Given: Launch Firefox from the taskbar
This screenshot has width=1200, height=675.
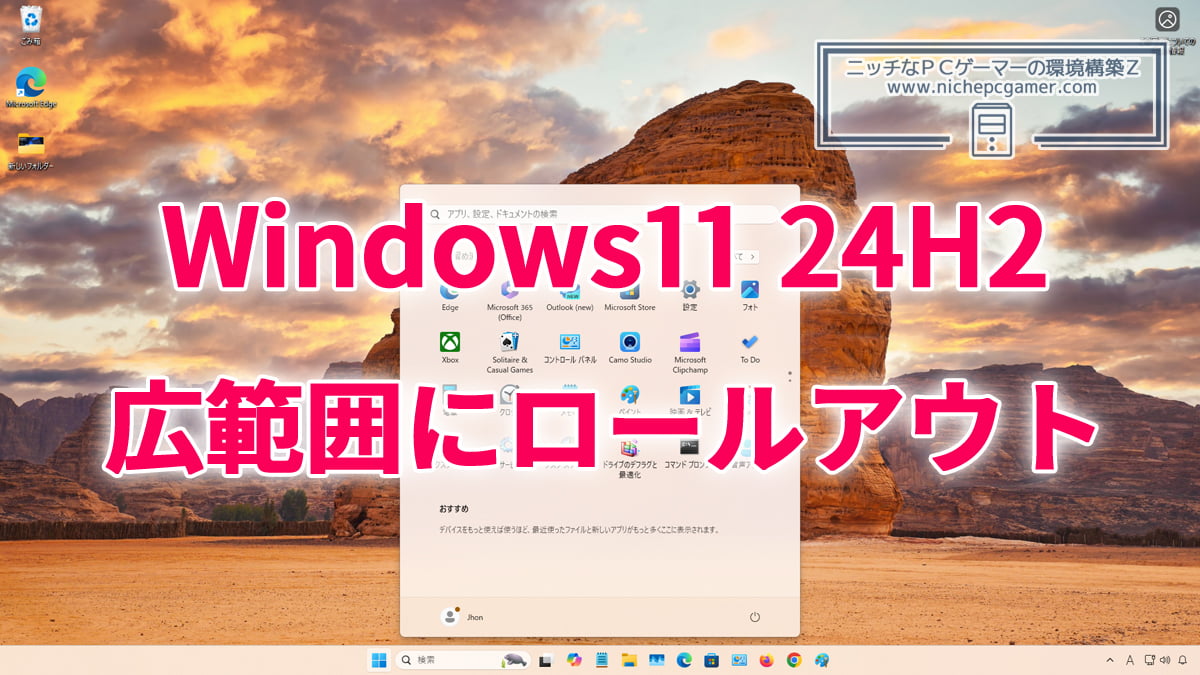Looking at the screenshot, I should tap(767, 660).
